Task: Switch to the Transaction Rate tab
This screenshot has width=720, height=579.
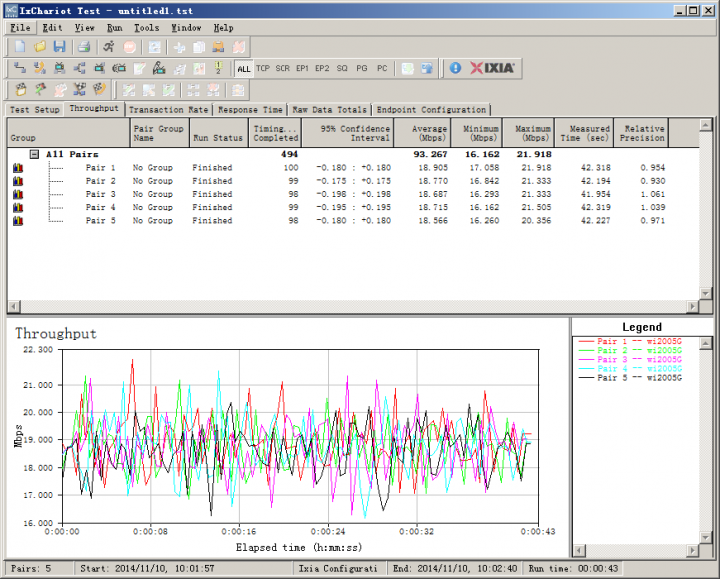Action: pos(169,110)
